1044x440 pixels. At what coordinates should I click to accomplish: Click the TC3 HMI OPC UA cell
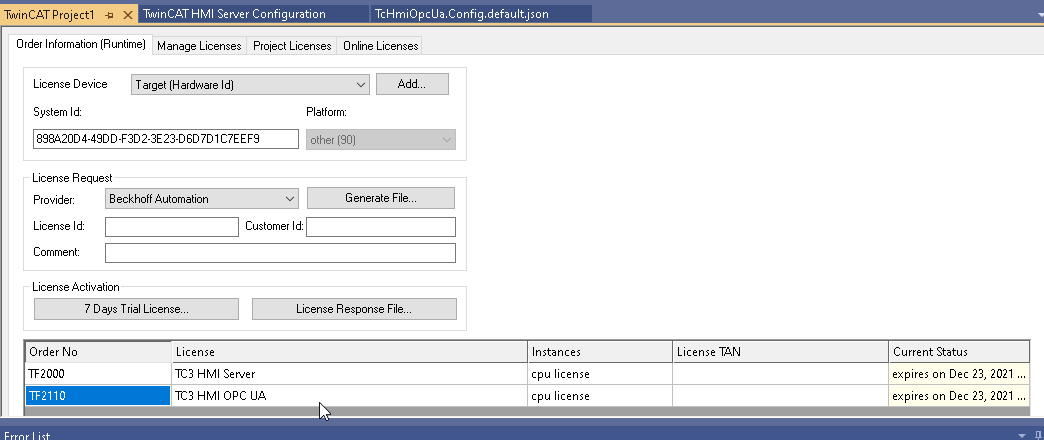pyautogui.click(x=350, y=395)
